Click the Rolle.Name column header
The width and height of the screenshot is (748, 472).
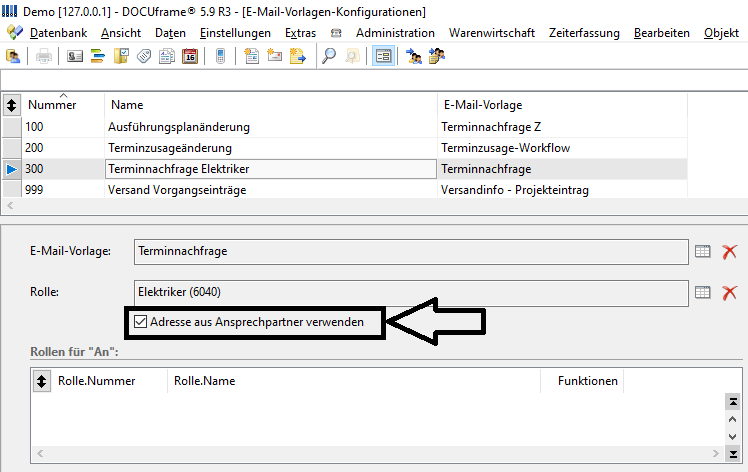coord(353,381)
